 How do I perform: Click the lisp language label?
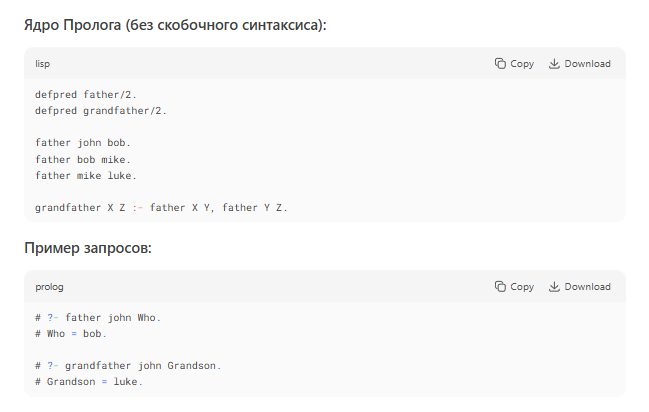pos(43,64)
